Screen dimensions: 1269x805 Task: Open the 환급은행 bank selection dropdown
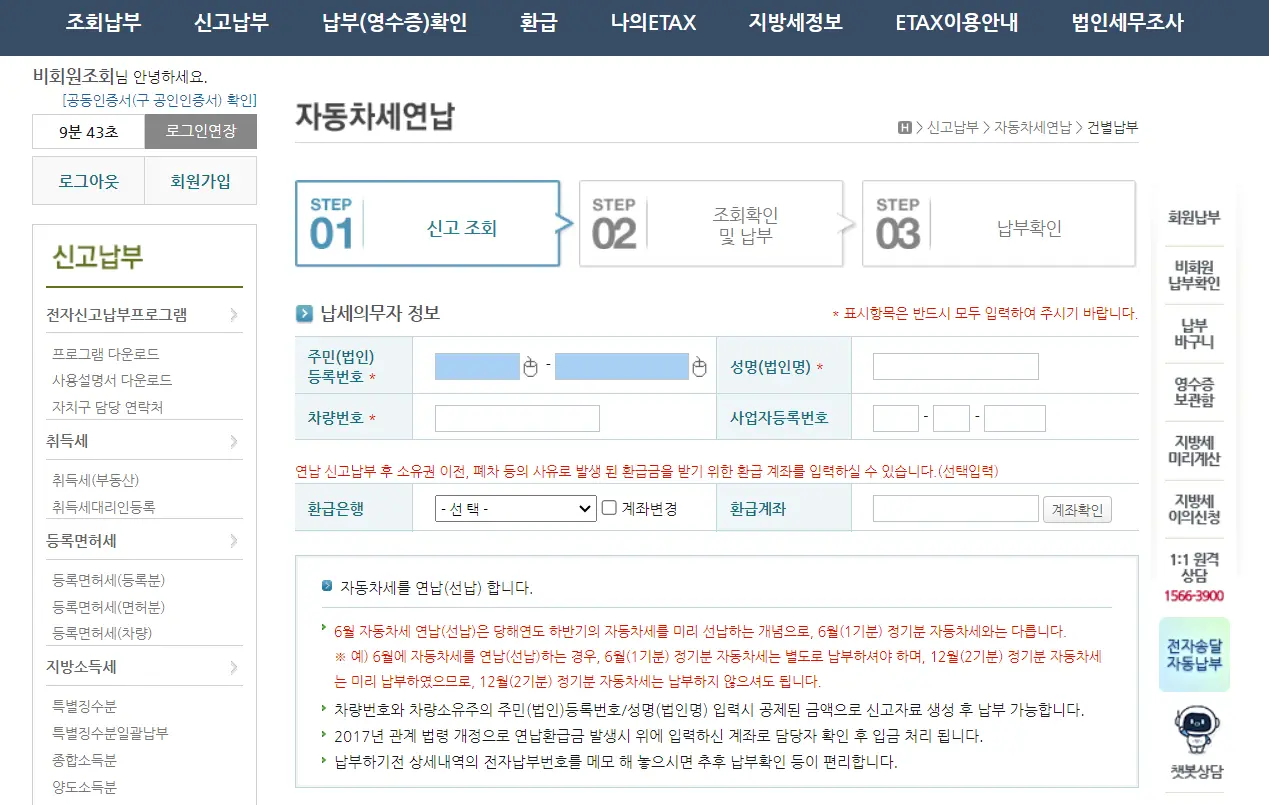(513, 508)
